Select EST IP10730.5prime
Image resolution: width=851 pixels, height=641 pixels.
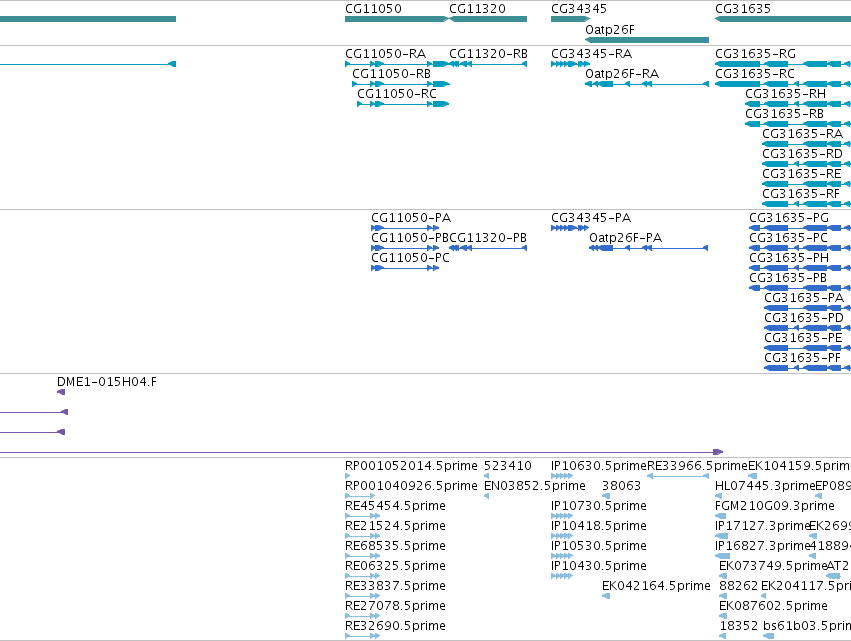[562, 516]
